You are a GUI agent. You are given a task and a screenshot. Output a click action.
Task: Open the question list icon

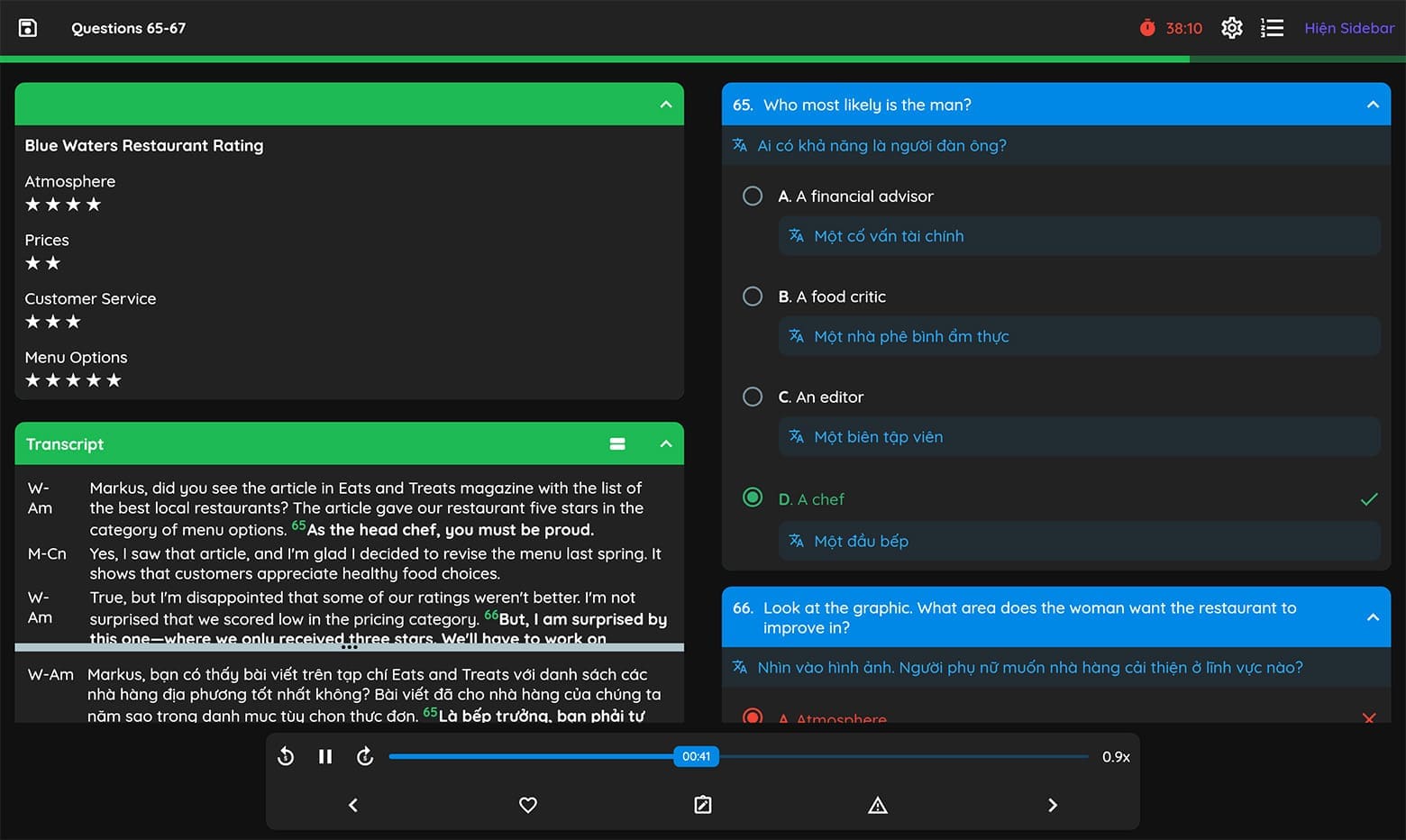(1272, 28)
